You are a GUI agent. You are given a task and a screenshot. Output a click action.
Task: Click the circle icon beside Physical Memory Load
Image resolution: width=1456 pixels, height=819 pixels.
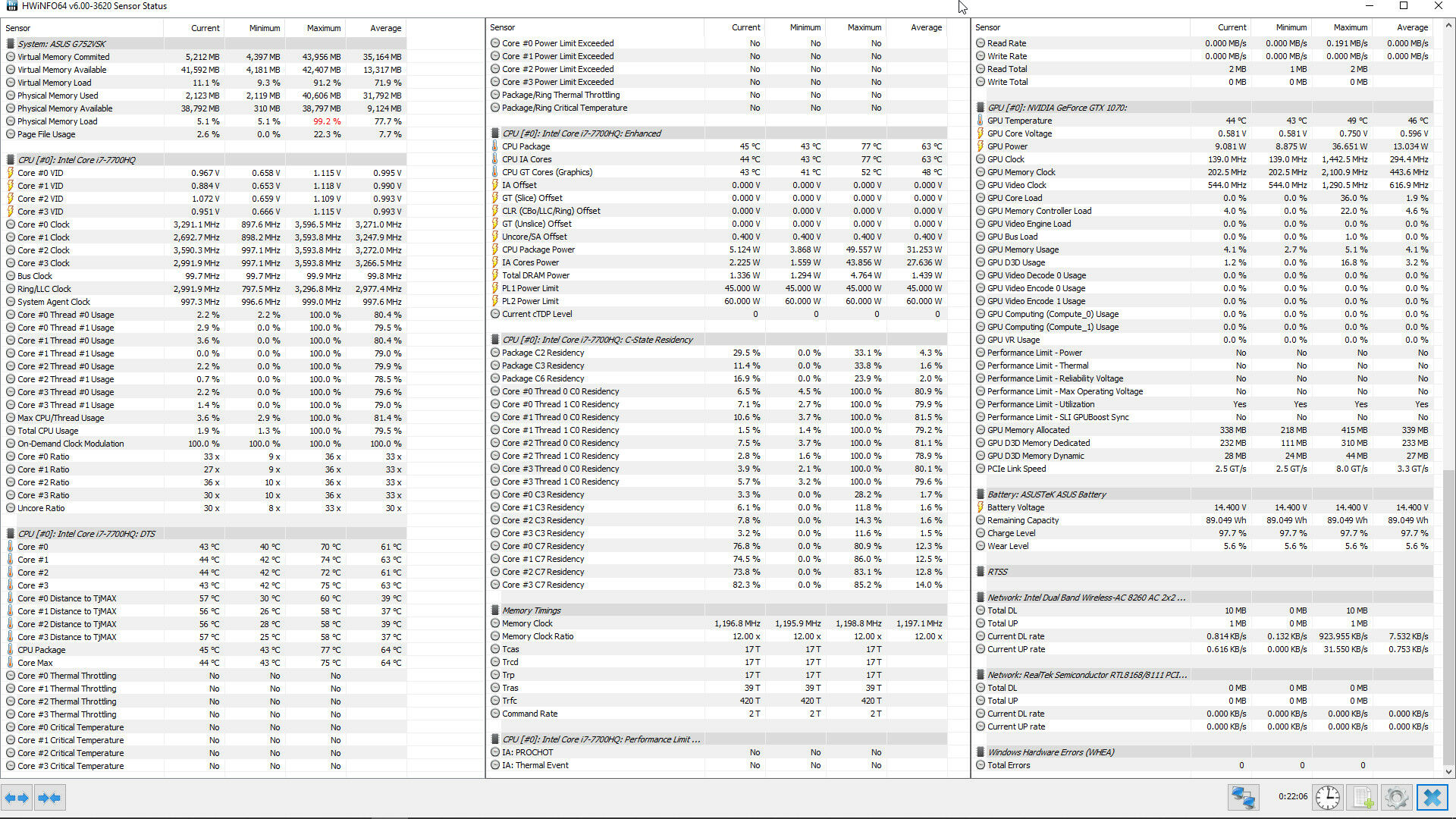point(11,121)
